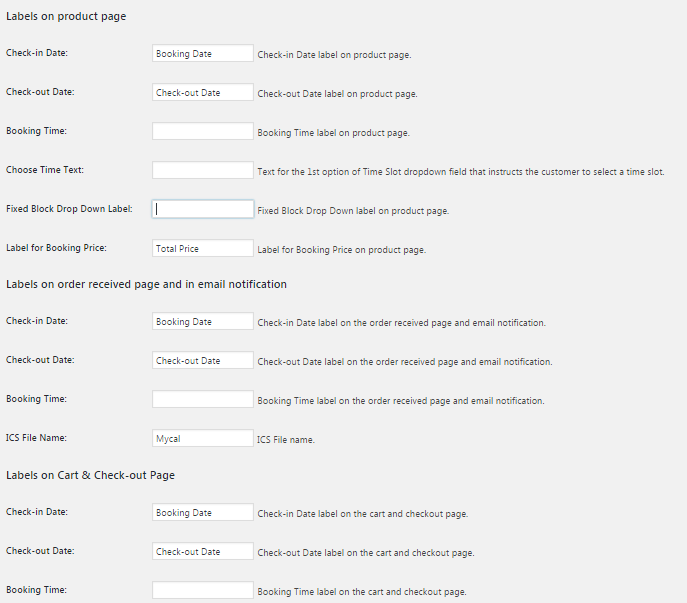Click the Time Slot dropdown instruction description text
687x603 pixels.
pyautogui.click(x=461, y=172)
